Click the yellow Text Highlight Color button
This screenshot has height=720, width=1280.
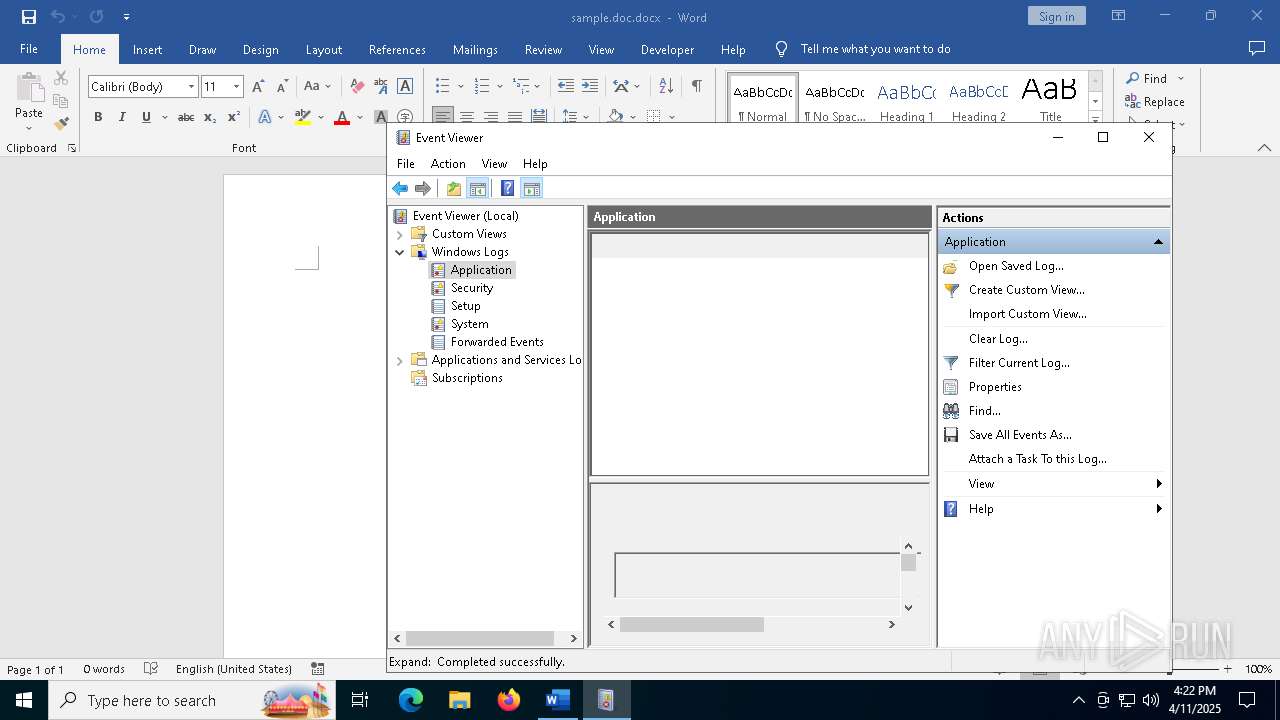[303, 117]
